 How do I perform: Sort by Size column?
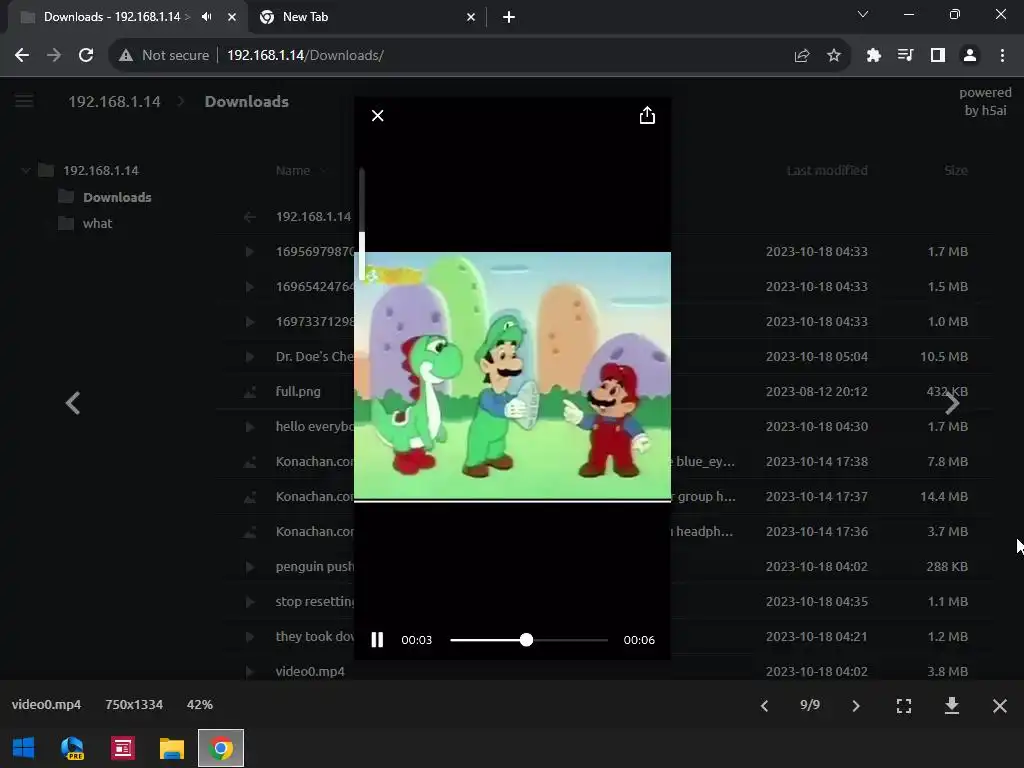(955, 170)
